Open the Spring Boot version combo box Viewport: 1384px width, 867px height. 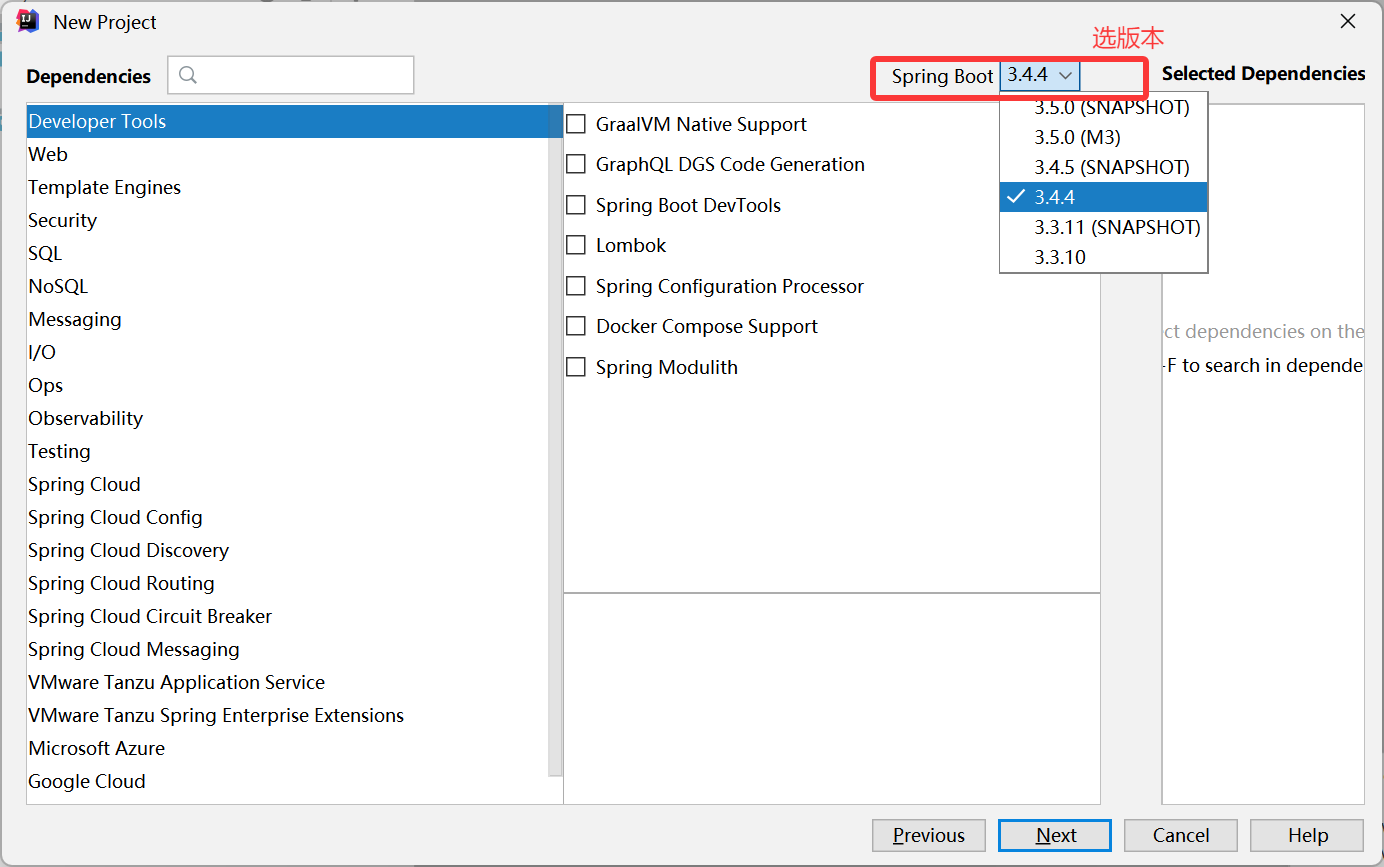[1040, 75]
